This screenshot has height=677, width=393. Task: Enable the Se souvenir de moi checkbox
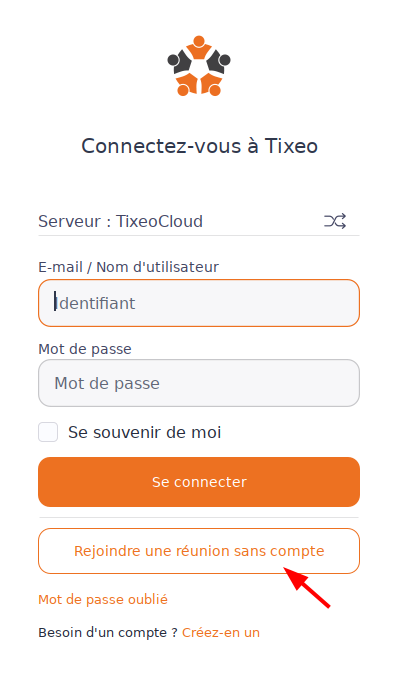point(48,432)
